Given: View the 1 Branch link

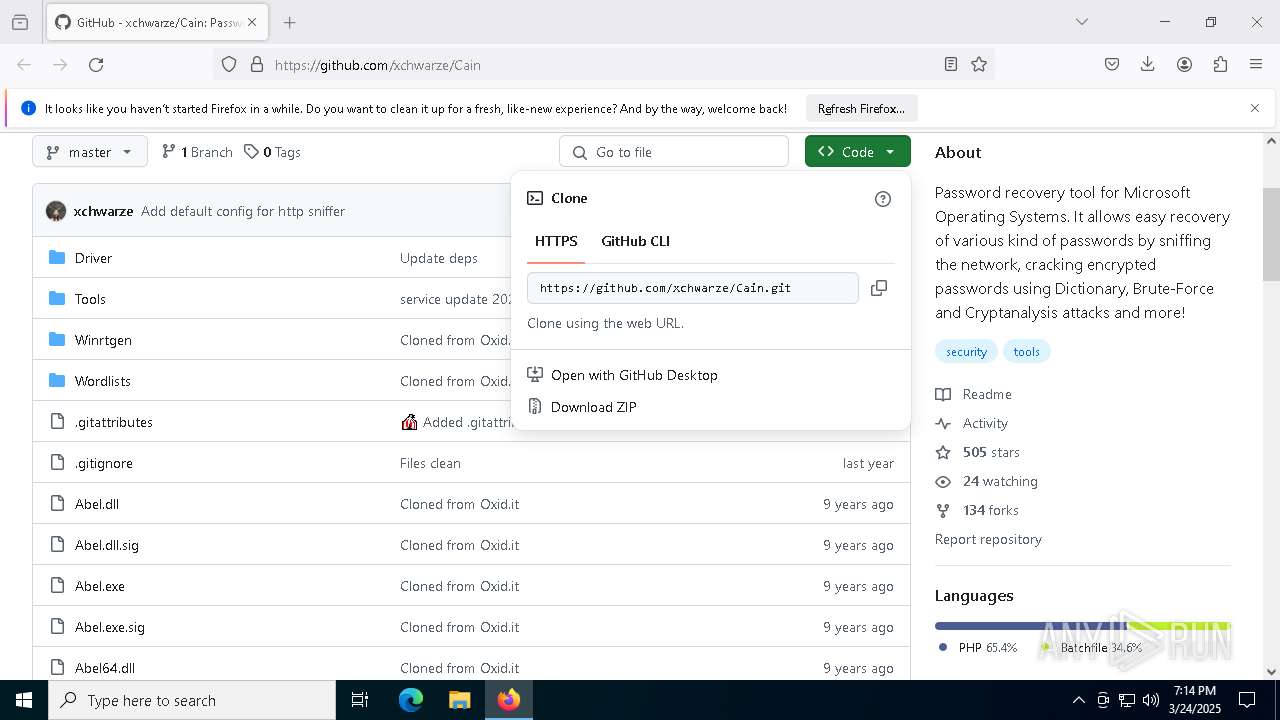Looking at the screenshot, I should coord(197,152).
